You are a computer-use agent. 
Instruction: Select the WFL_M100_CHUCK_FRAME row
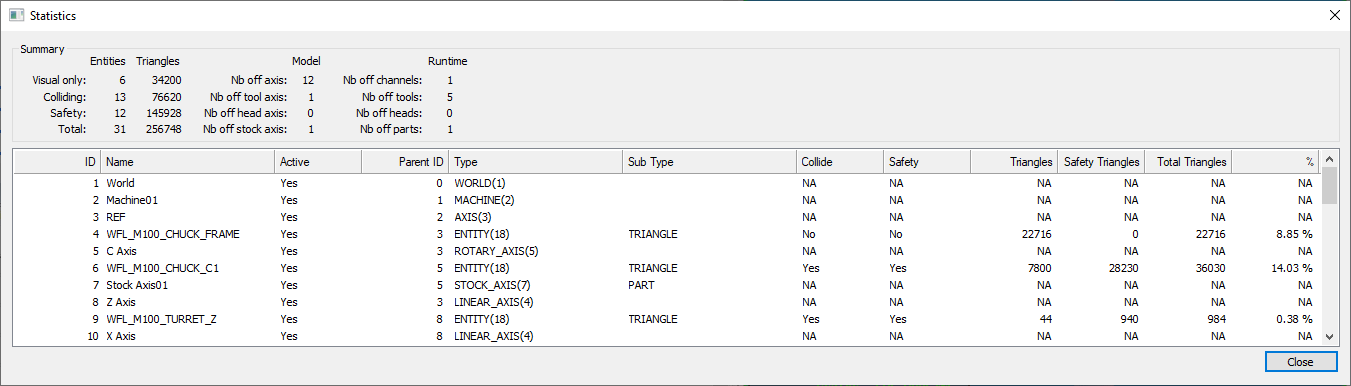pos(666,234)
